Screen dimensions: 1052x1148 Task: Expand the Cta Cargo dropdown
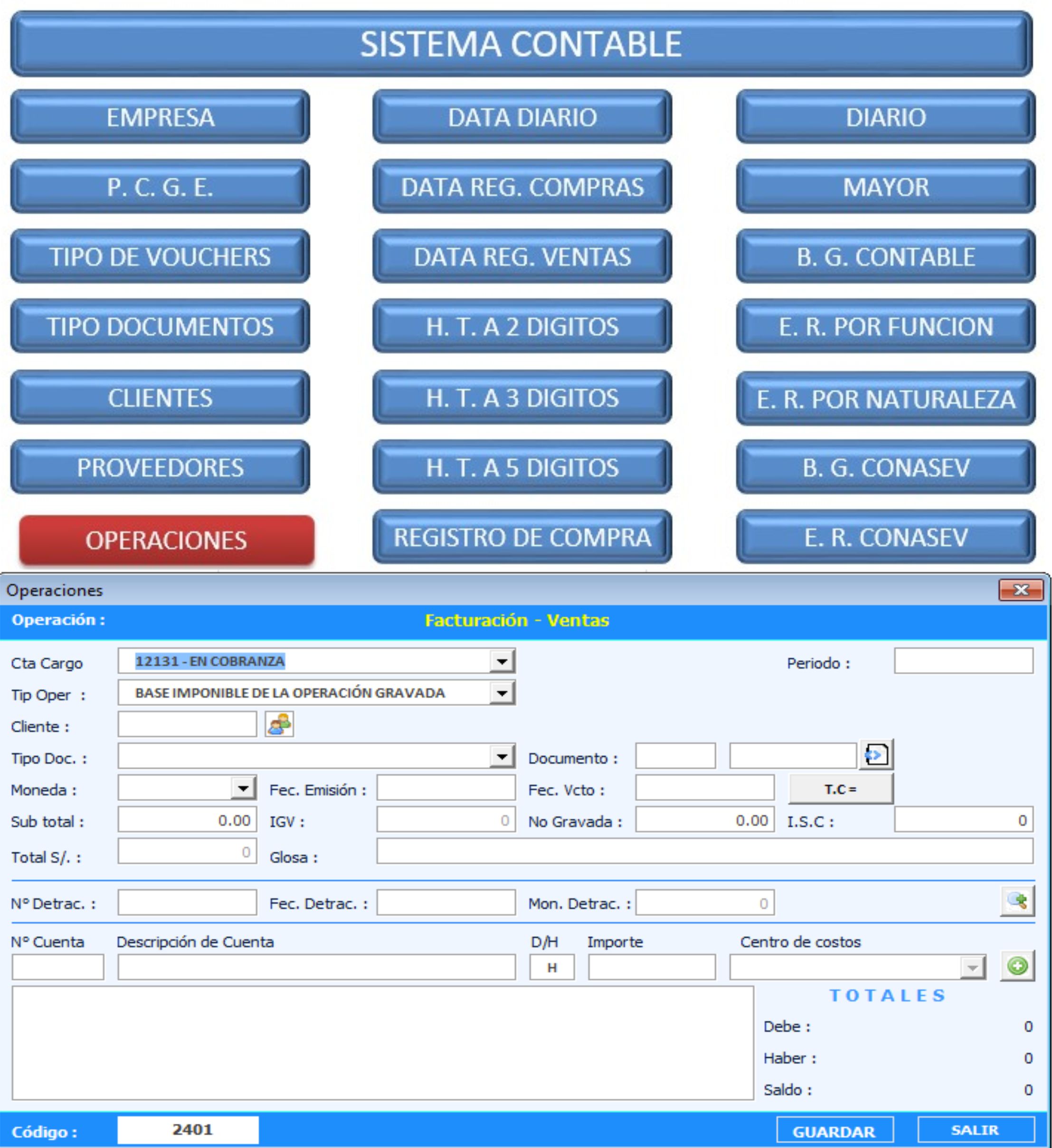tap(502, 662)
